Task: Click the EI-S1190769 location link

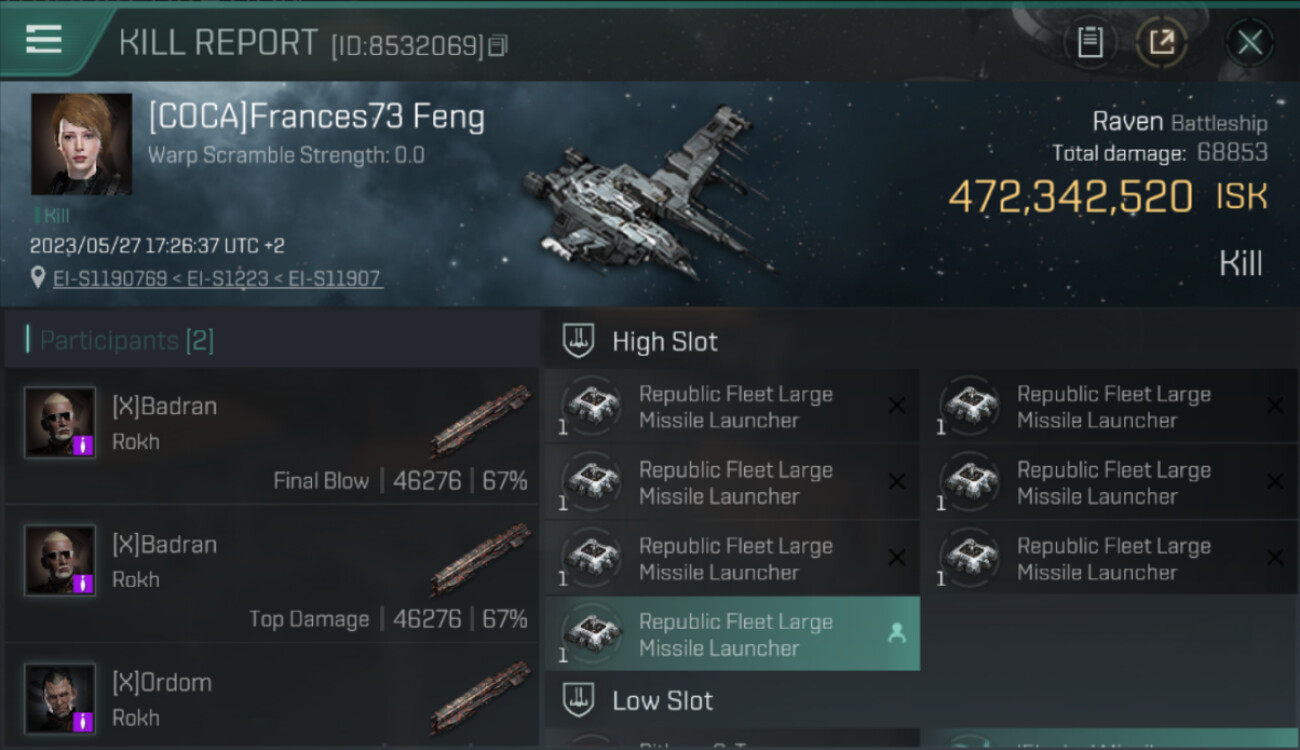Action: coord(110,278)
